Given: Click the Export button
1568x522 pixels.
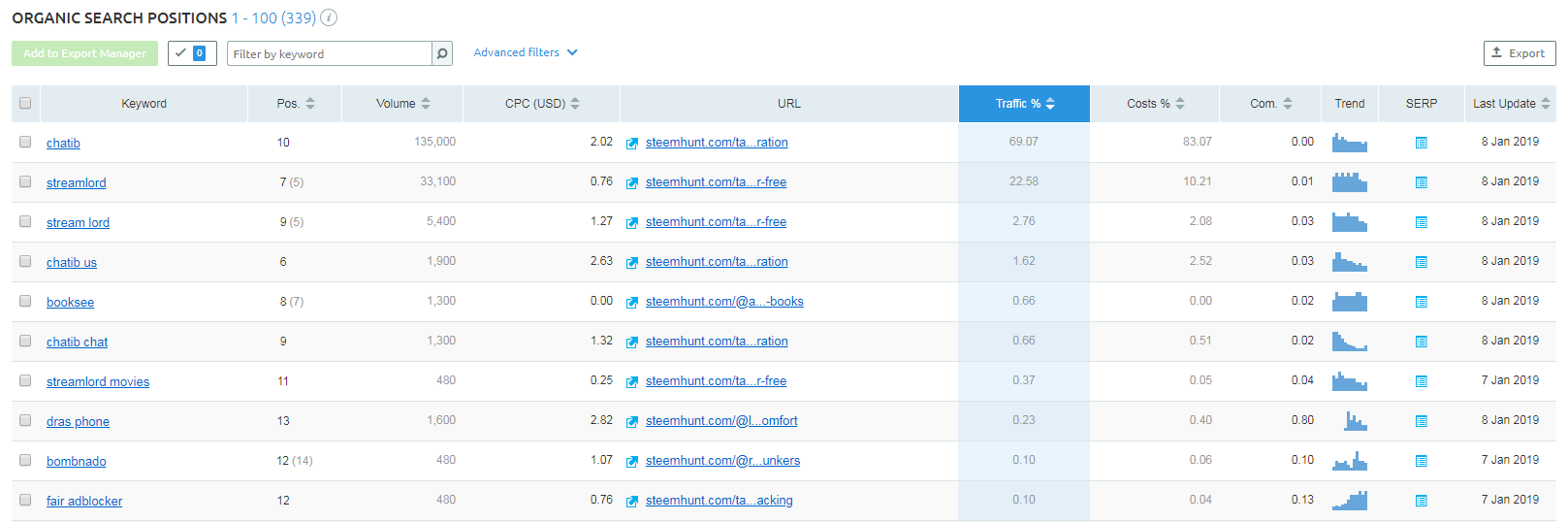Looking at the screenshot, I should point(1520,53).
